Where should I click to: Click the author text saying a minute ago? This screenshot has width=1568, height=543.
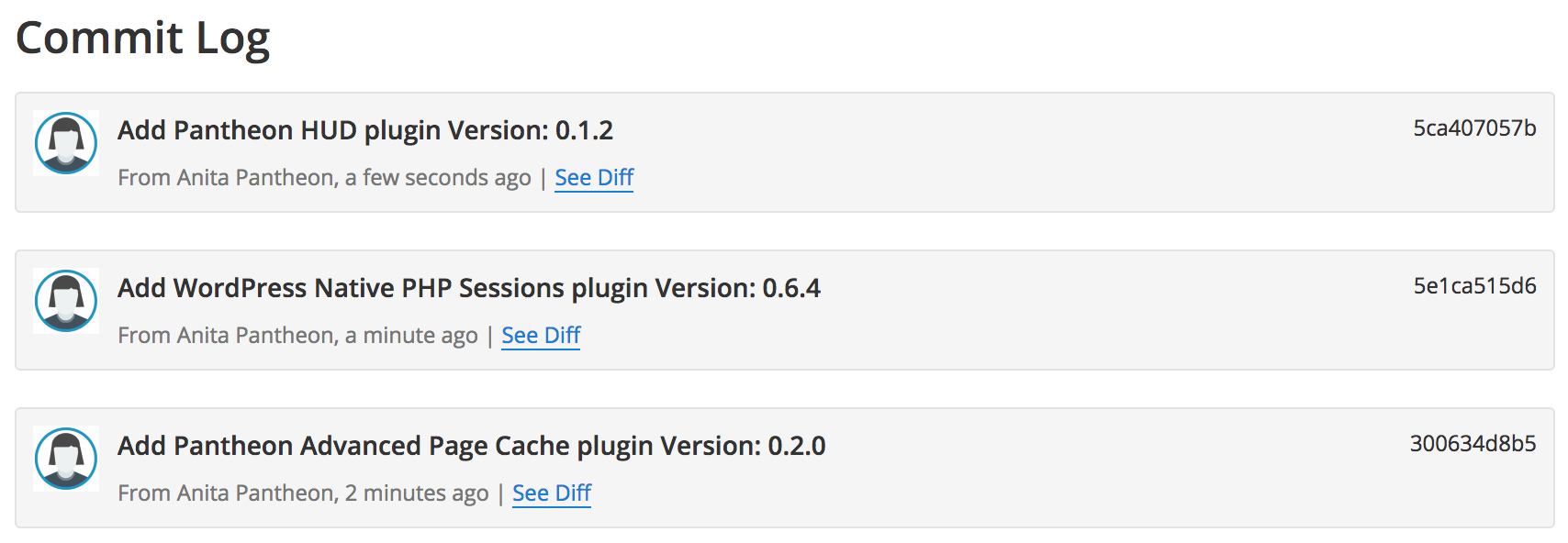(x=298, y=335)
